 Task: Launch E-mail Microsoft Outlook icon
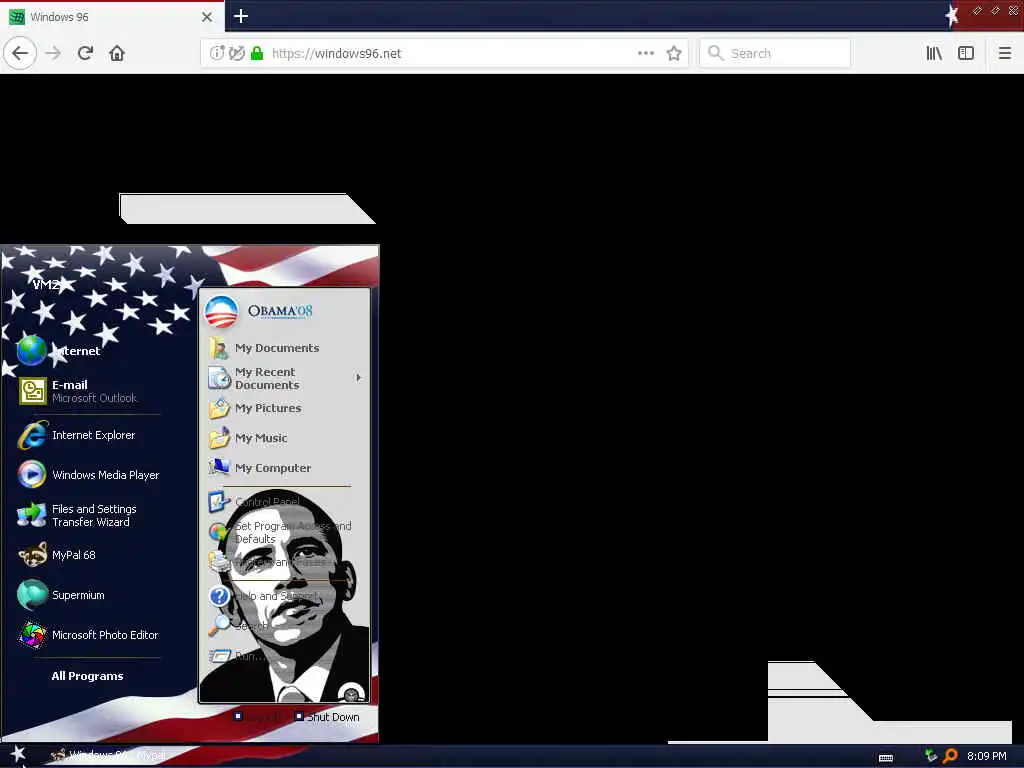pyautogui.click(x=32, y=391)
